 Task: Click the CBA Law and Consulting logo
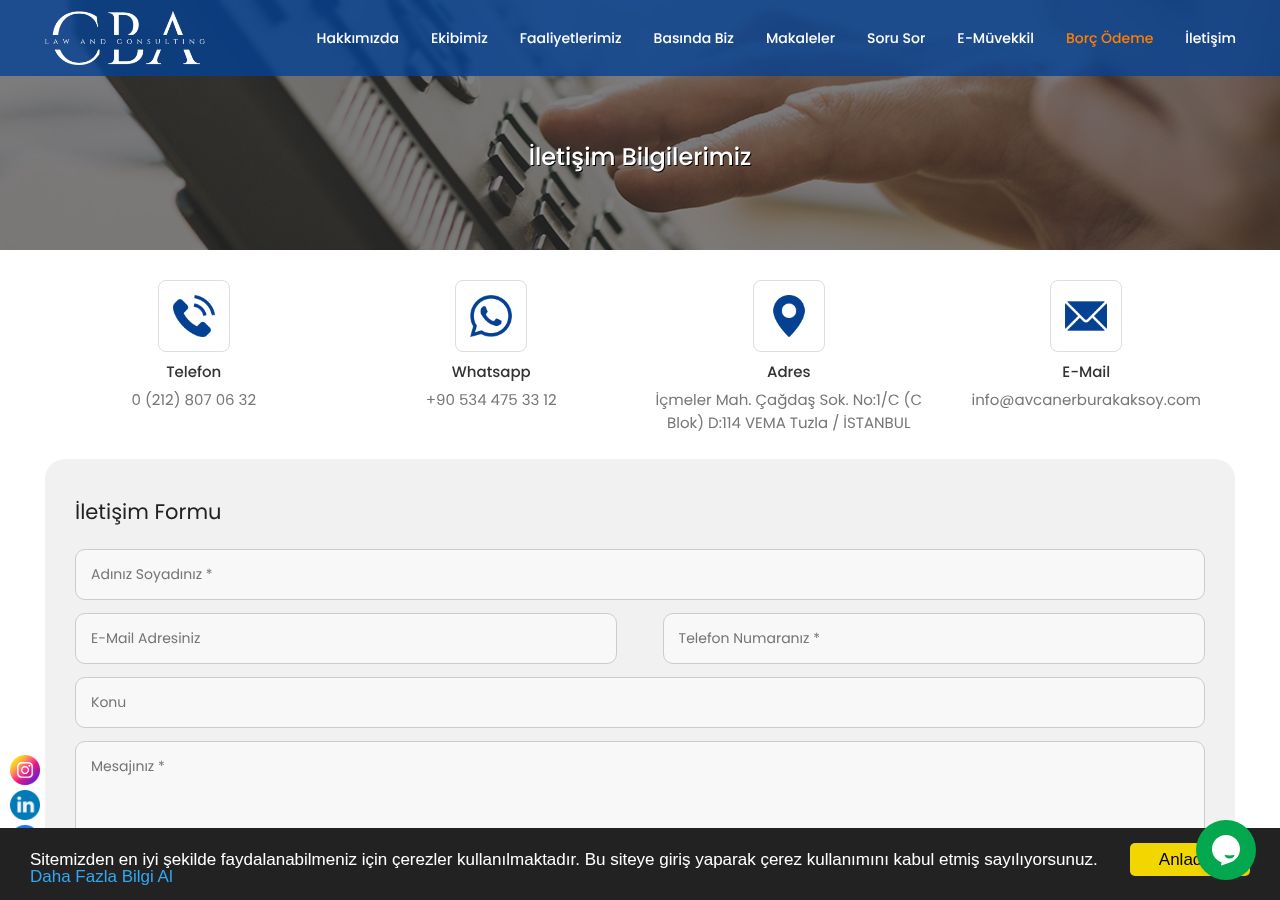(x=125, y=38)
